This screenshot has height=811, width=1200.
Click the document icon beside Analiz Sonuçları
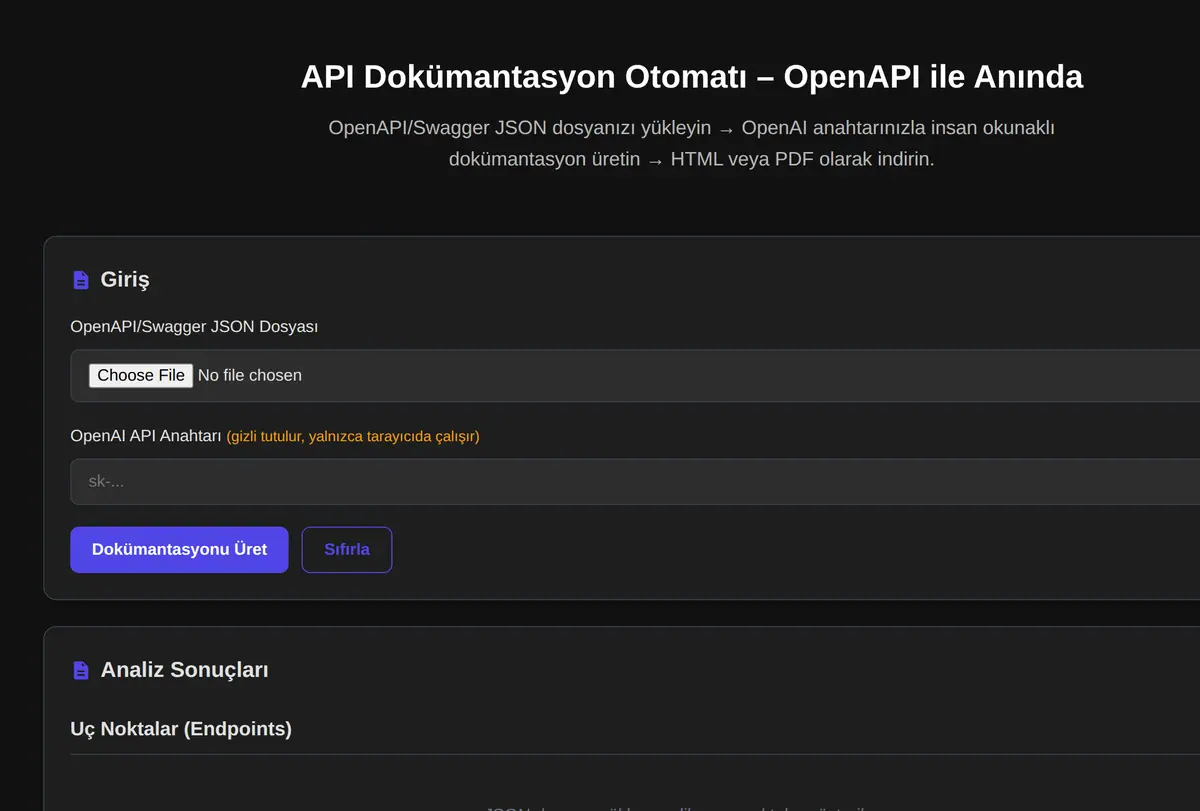point(81,670)
